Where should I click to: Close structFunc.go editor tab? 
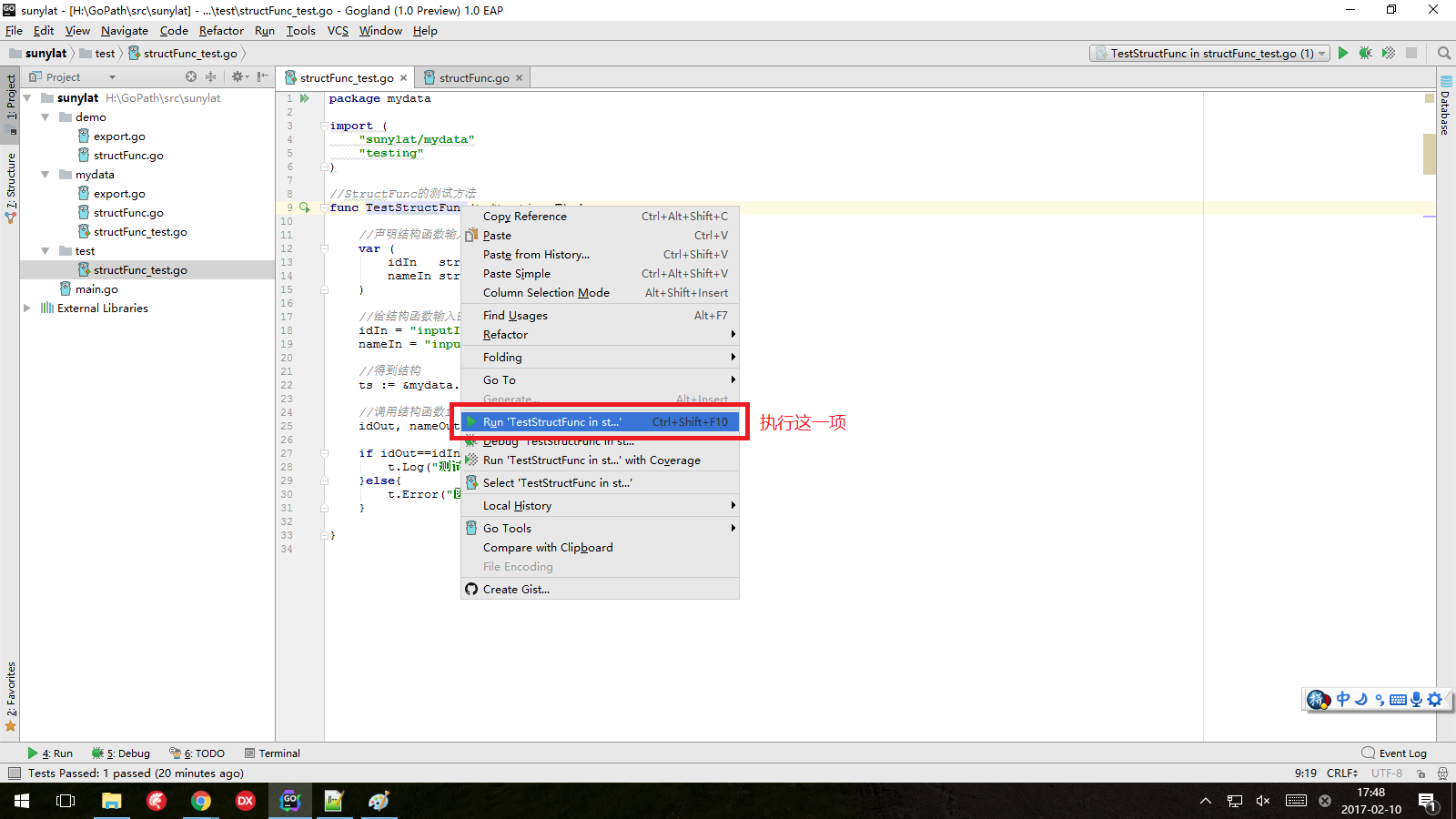pyautogui.click(x=519, y=78)
